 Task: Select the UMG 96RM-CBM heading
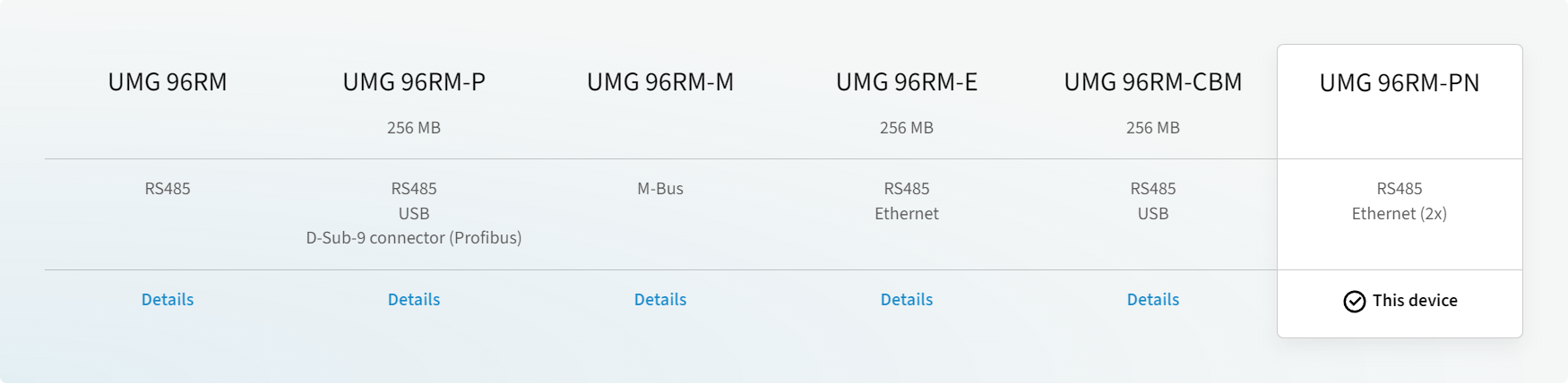click(x=1153, y=82)
